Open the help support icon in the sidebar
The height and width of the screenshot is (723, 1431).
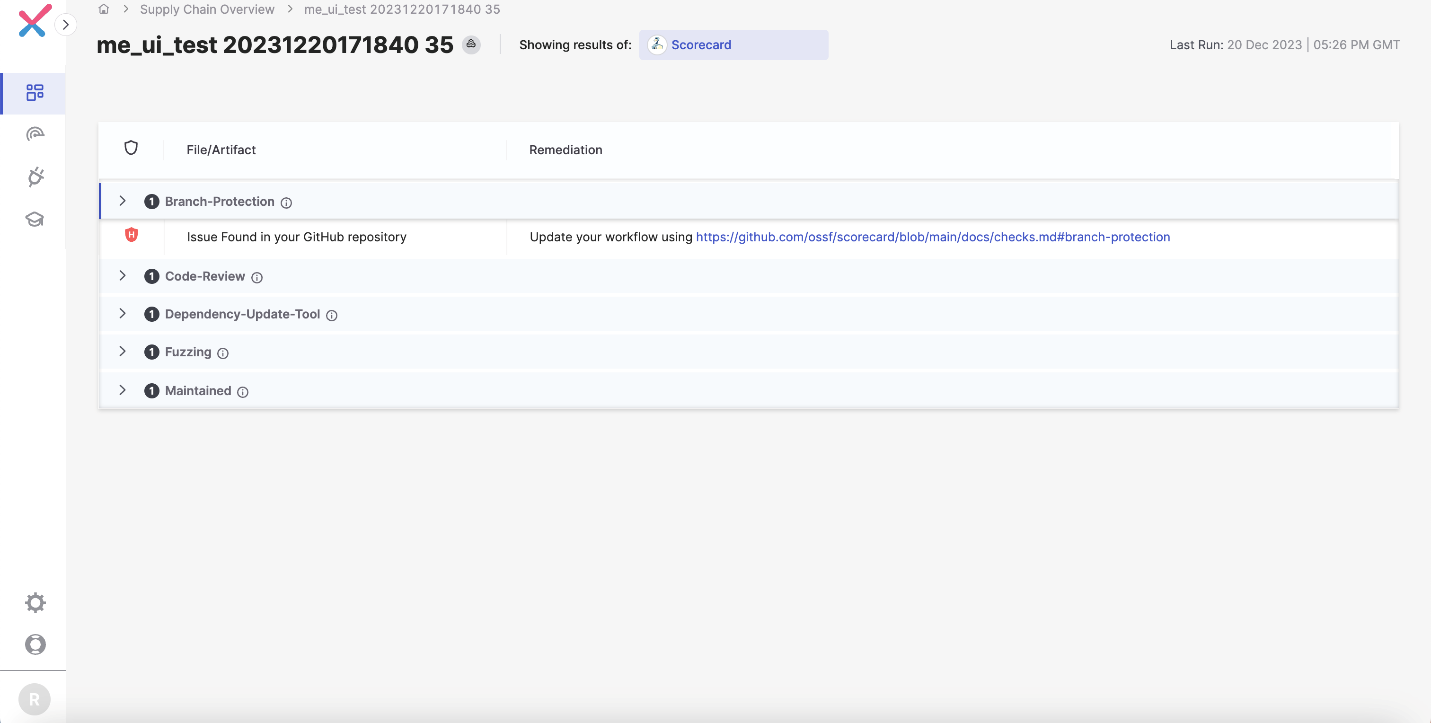pos(35,645)
